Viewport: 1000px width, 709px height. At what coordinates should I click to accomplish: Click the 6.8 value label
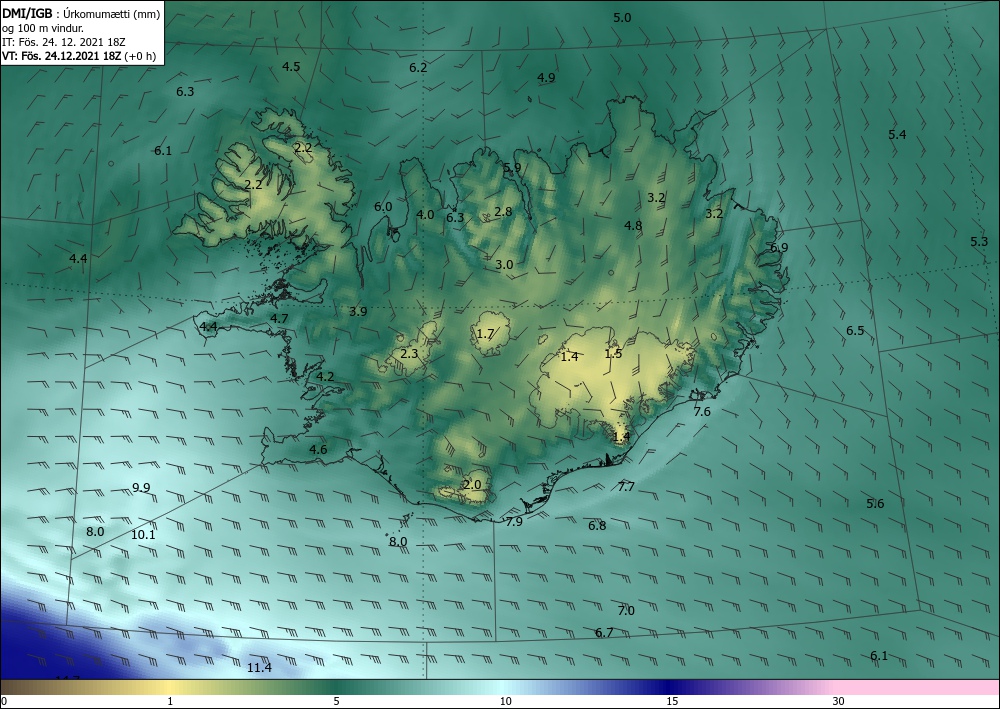tap(598, 526)
